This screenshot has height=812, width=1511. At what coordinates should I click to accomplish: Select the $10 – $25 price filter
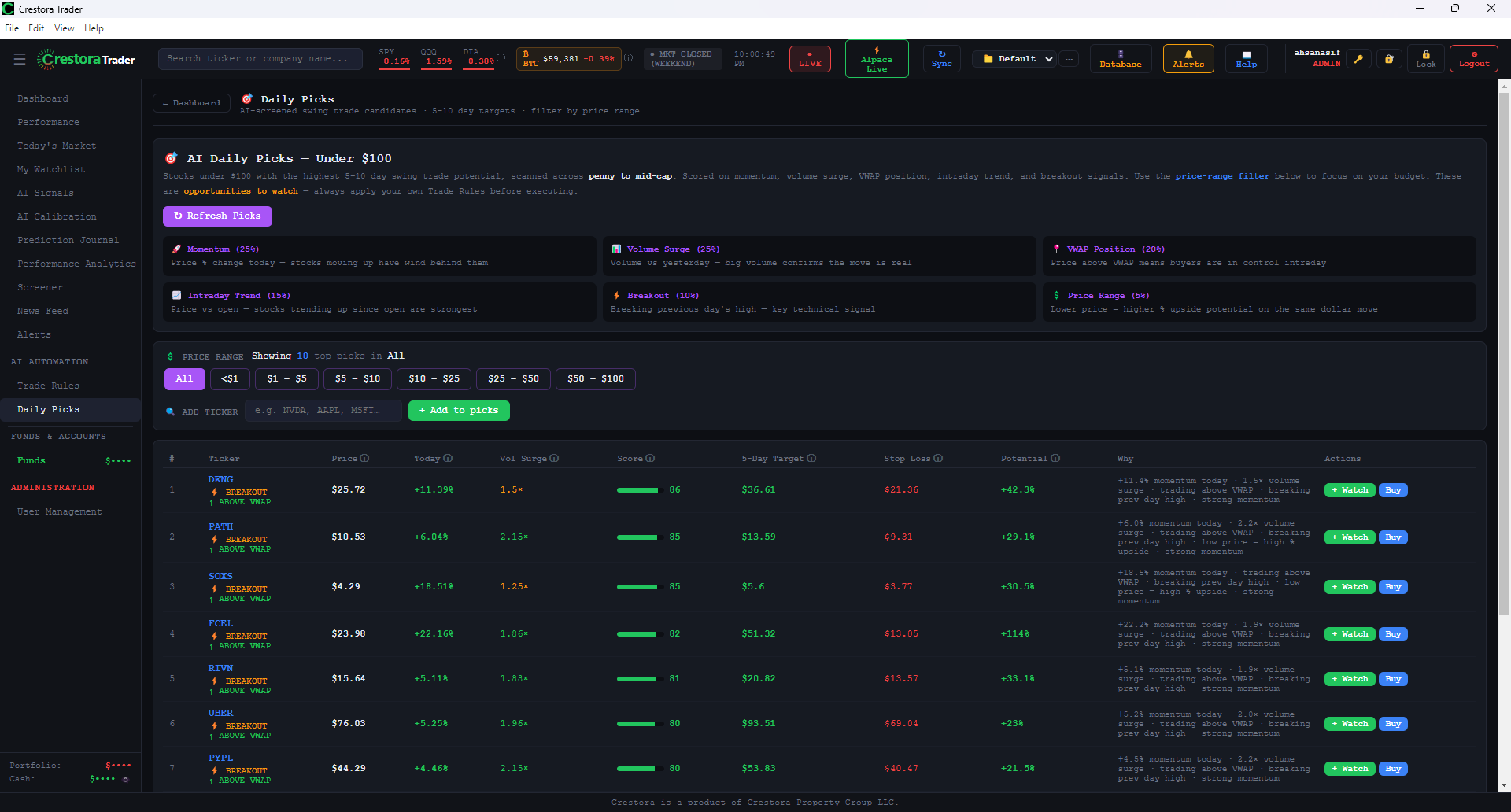(434, 379)
